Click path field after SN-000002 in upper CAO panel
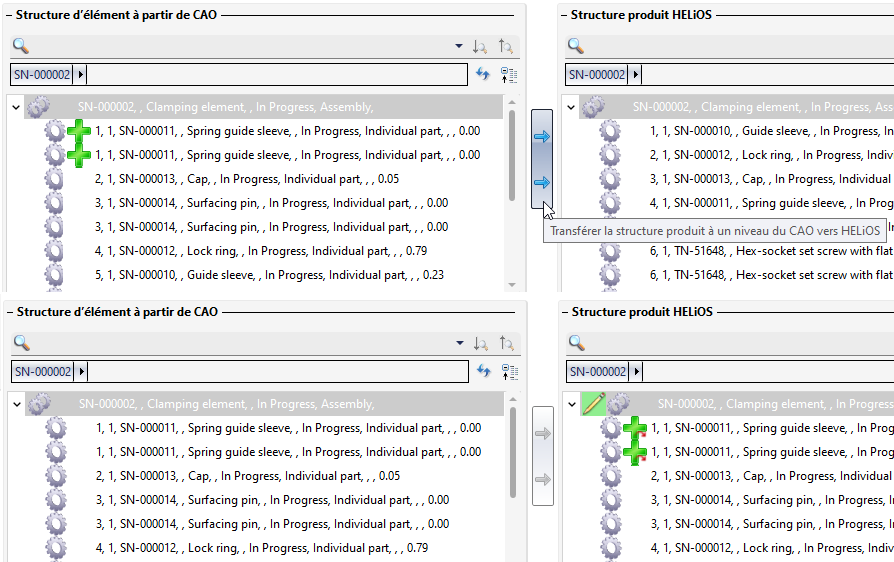 click(277, 75)
